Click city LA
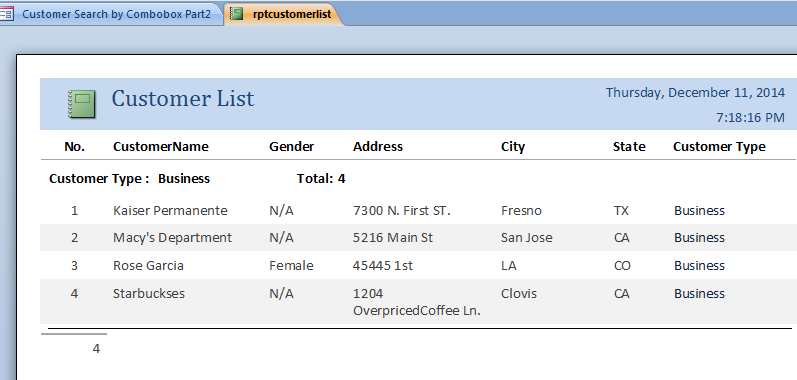Screen dimensions: 797x380 (508, 266)
